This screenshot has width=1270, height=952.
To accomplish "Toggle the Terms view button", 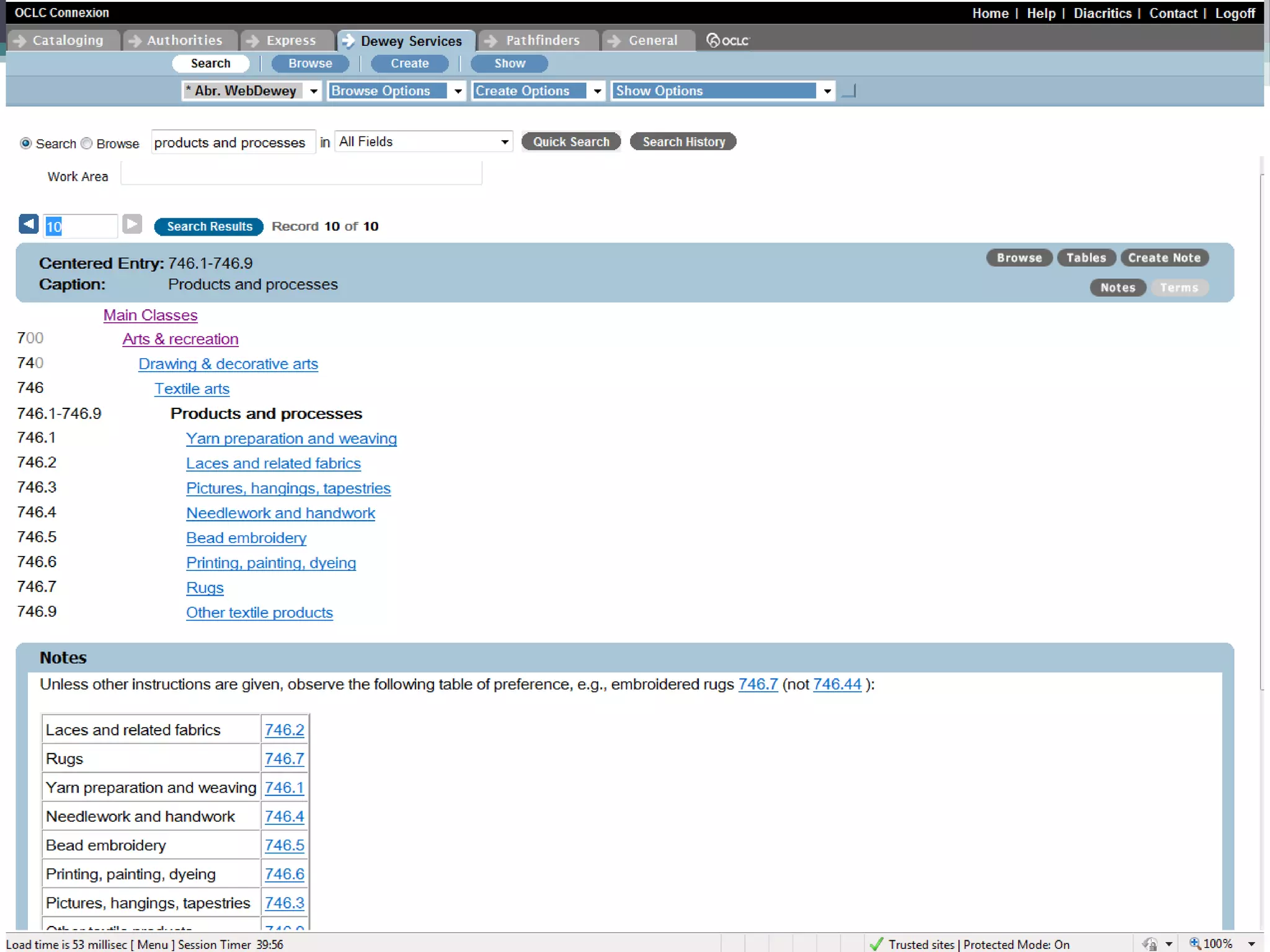I will pos(1179,288).
